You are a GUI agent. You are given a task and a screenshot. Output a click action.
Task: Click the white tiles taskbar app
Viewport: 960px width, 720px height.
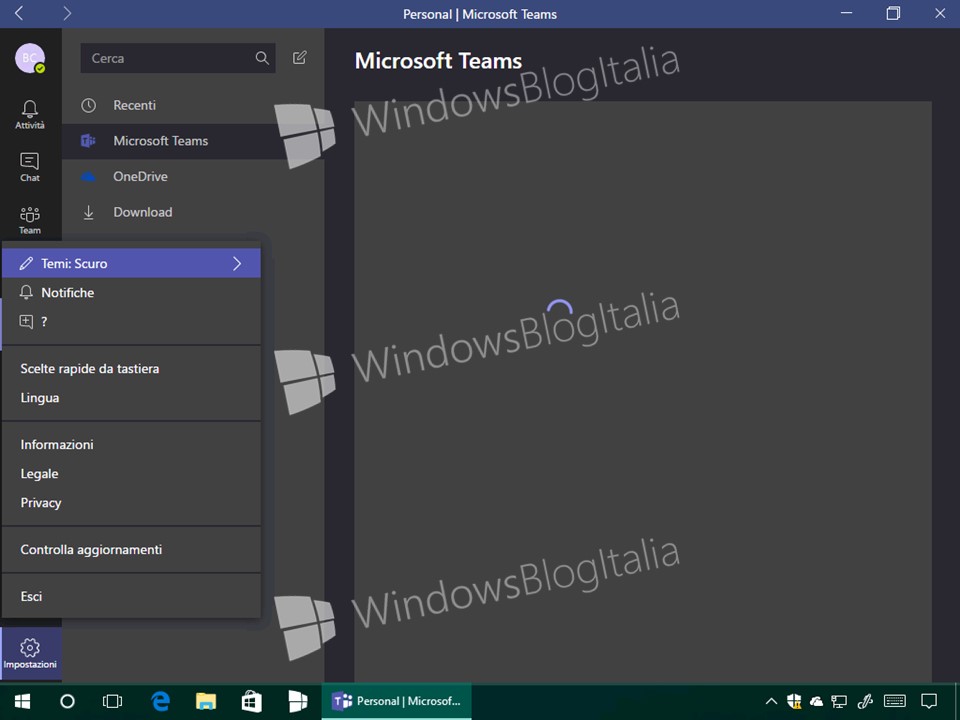298,701
